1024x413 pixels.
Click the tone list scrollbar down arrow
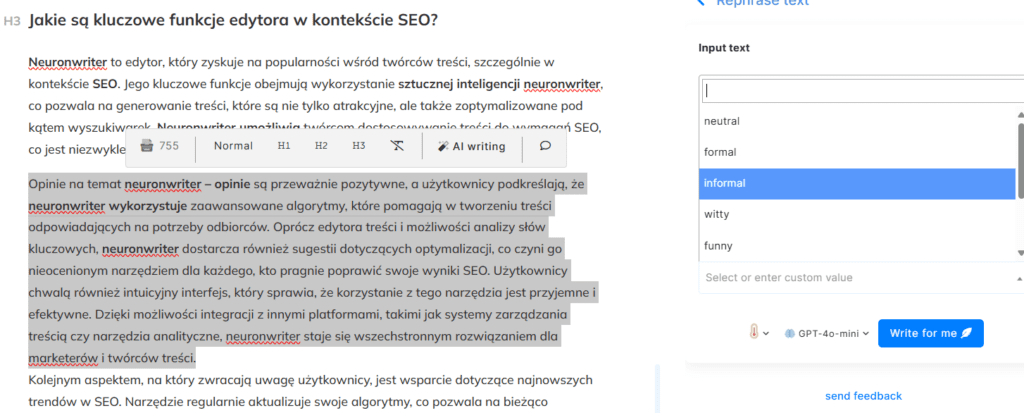1020,254
